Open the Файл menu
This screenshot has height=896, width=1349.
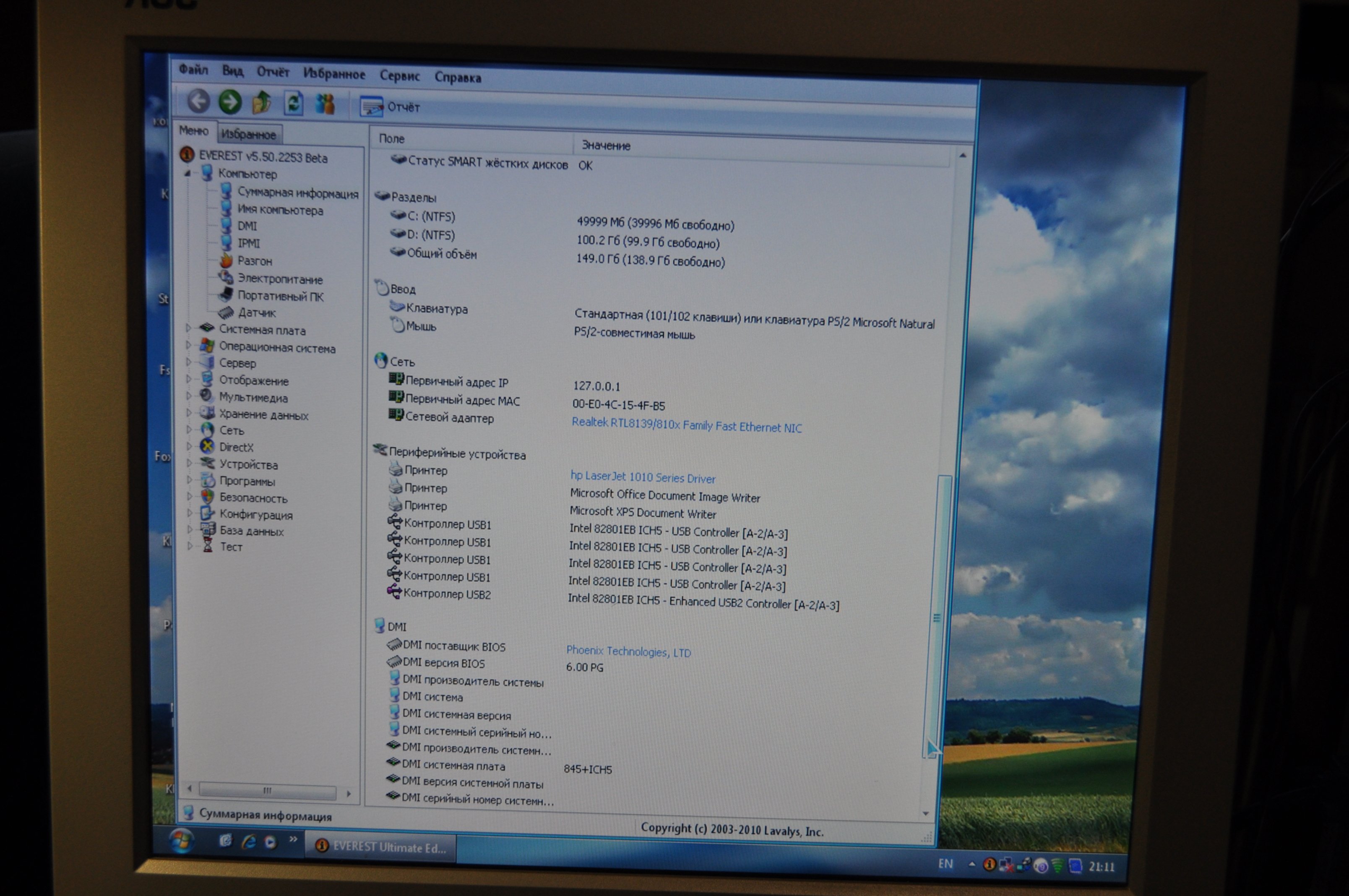pos(193,70)
